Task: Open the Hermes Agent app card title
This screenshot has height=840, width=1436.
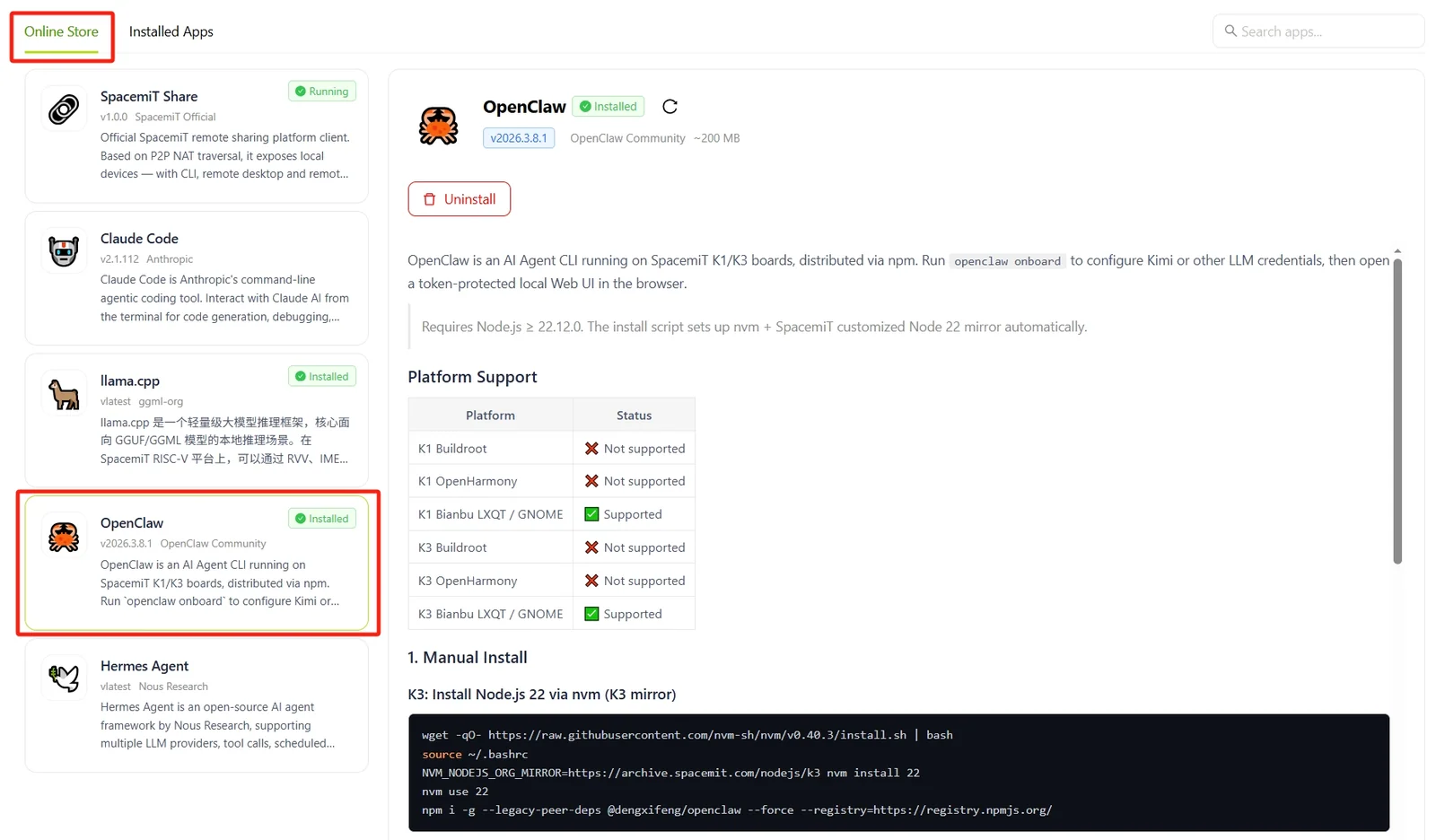Action: (x=144, y=666)
